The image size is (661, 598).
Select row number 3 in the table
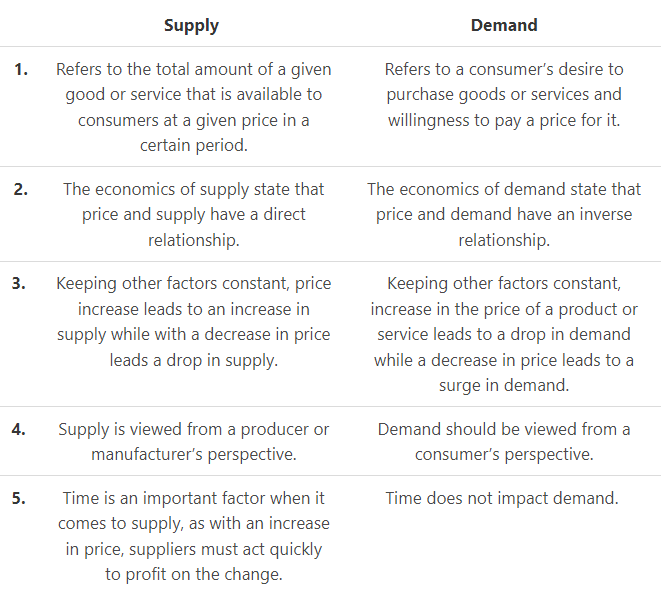[x=19, y=284]
